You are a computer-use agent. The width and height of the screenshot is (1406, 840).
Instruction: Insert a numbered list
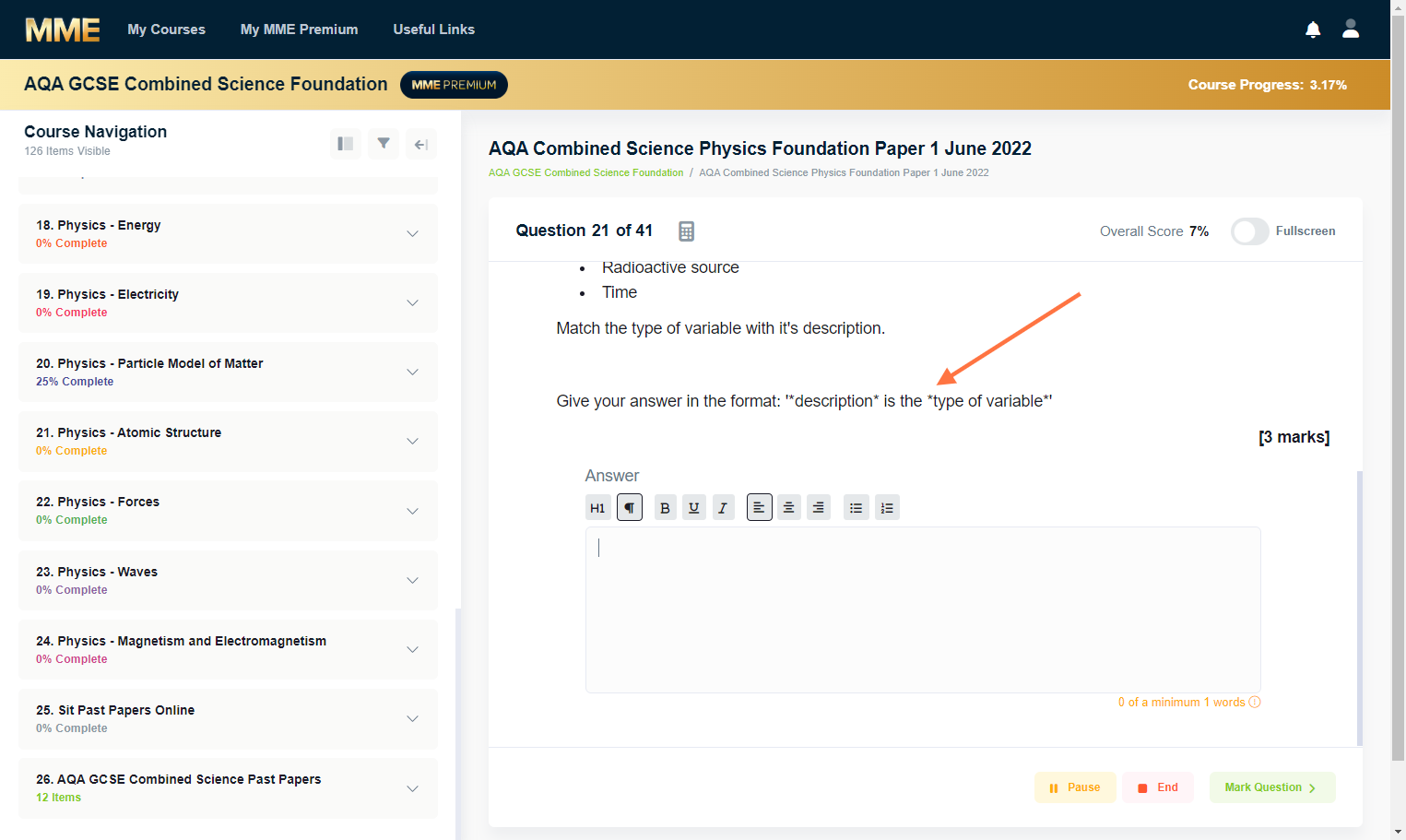(887, 507)
